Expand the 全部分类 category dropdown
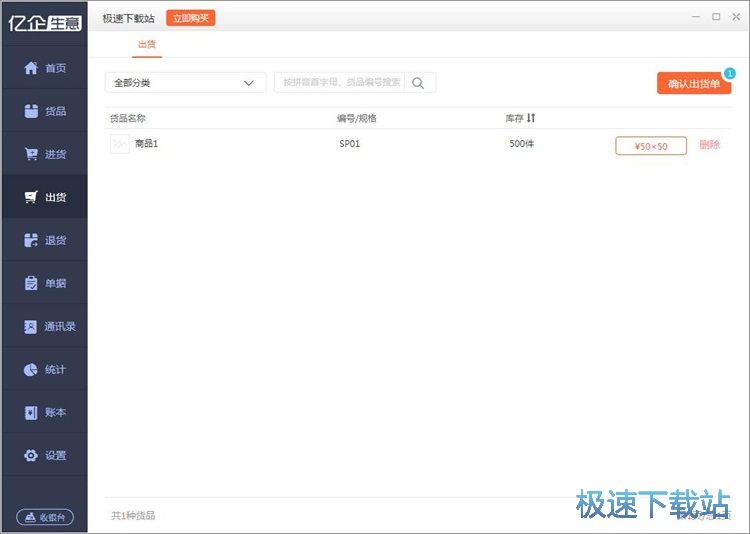Screen dimensions: 750x534 tap(186, 83)
